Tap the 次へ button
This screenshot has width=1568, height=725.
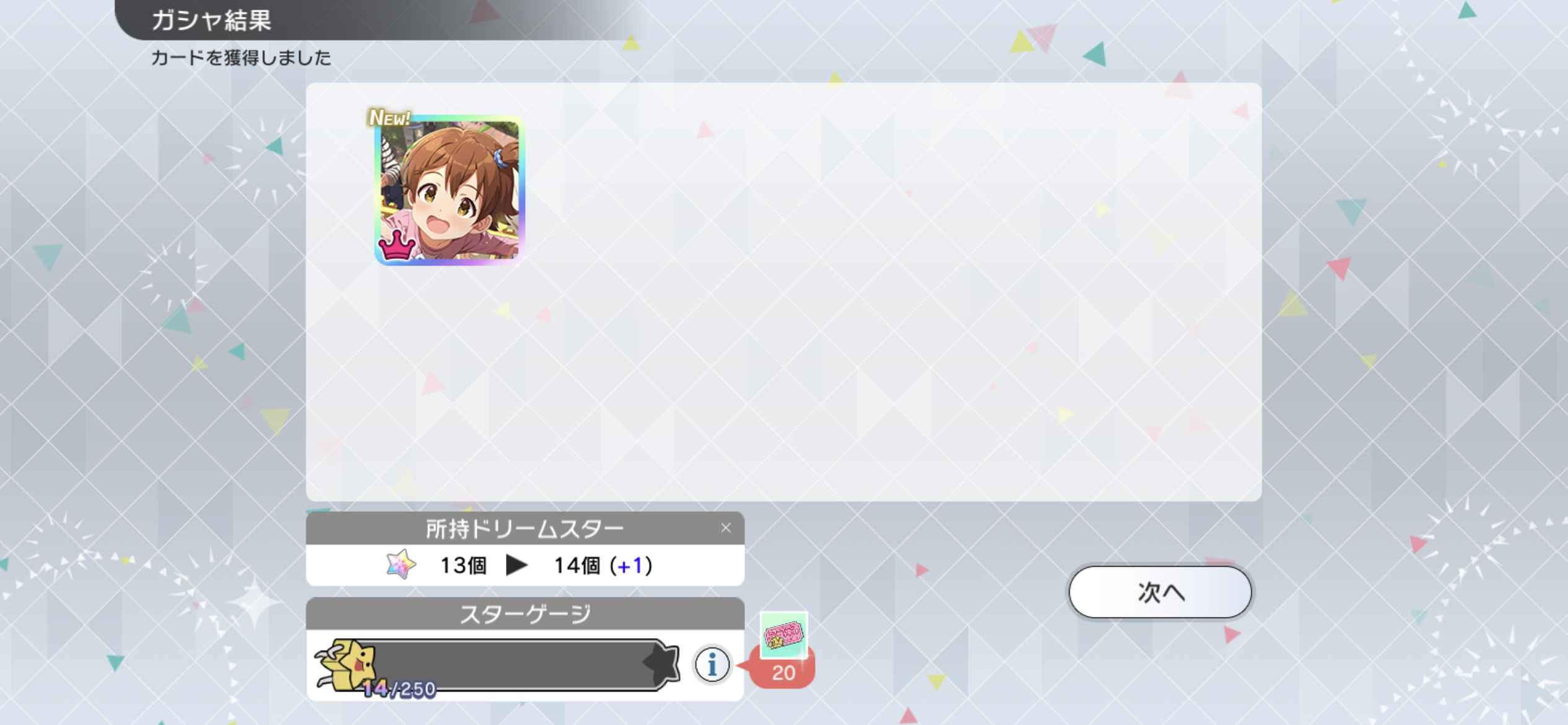(1160, 592)
